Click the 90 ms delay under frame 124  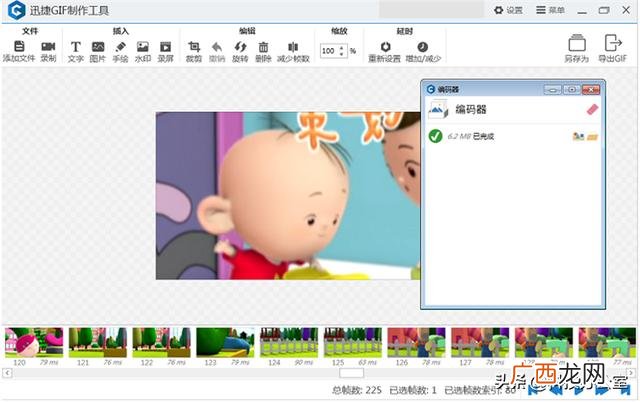coord(304,362)
